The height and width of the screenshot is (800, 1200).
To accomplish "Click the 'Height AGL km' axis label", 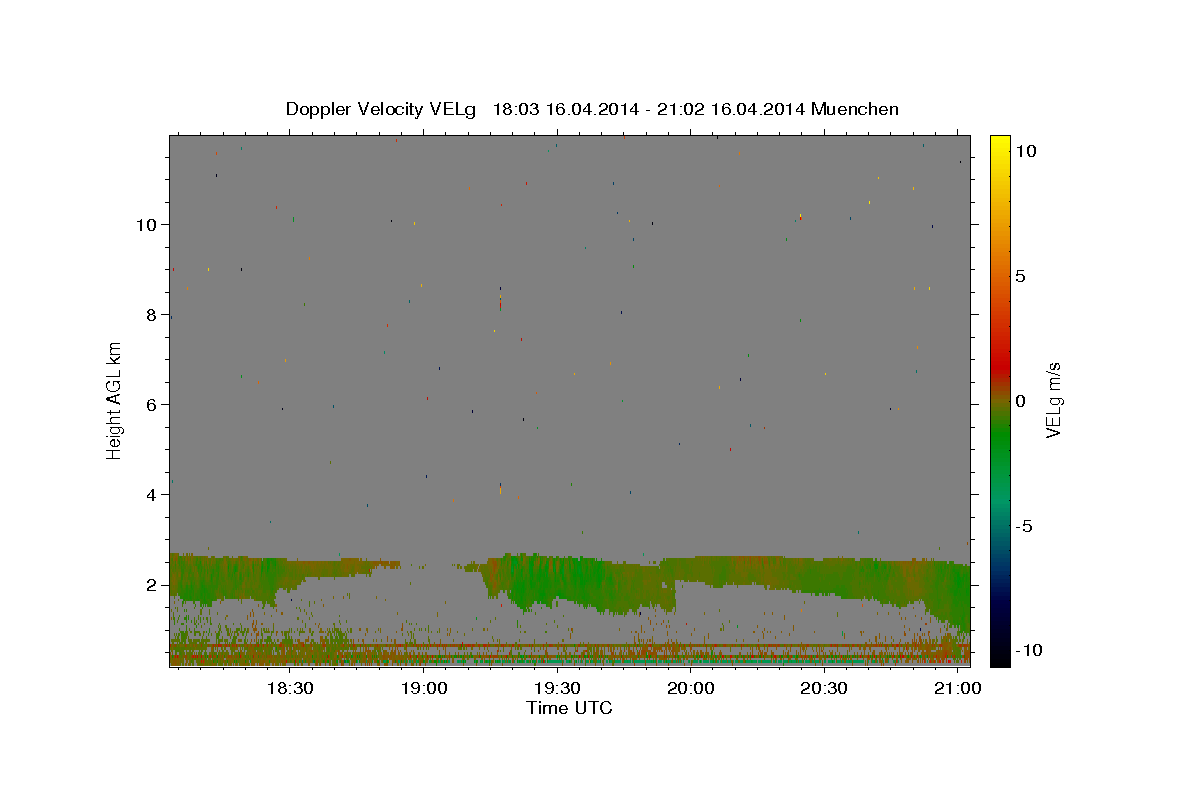I will pyautogui.click(x=115, y=400).
